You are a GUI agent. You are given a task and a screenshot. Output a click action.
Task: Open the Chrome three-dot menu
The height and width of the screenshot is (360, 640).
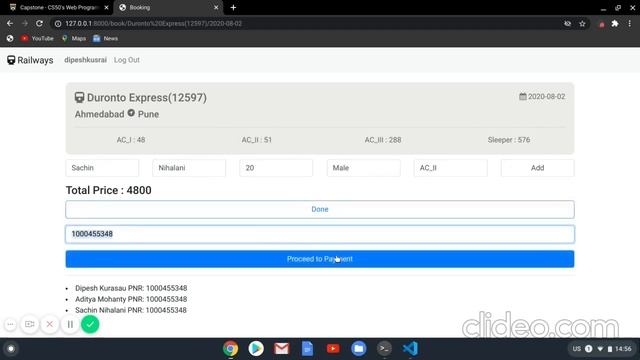point(630,24)
